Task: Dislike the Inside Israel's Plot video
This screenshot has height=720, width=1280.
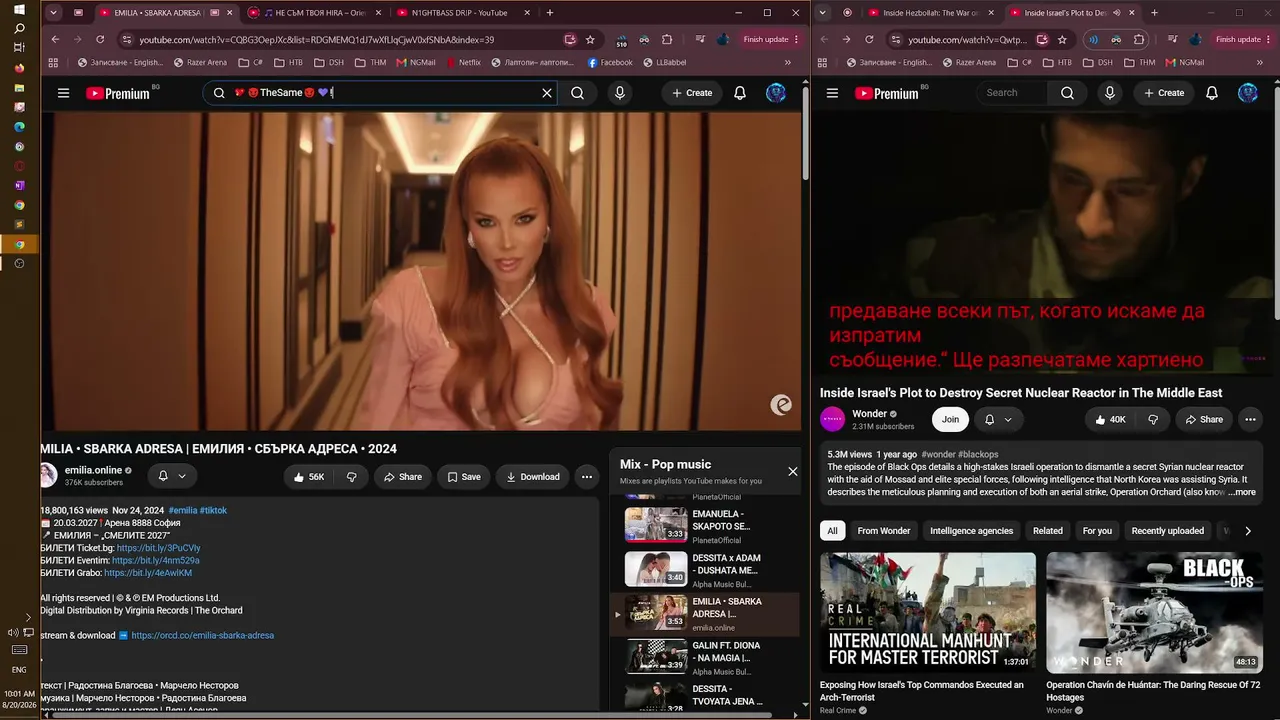Action: (1153, 419)
